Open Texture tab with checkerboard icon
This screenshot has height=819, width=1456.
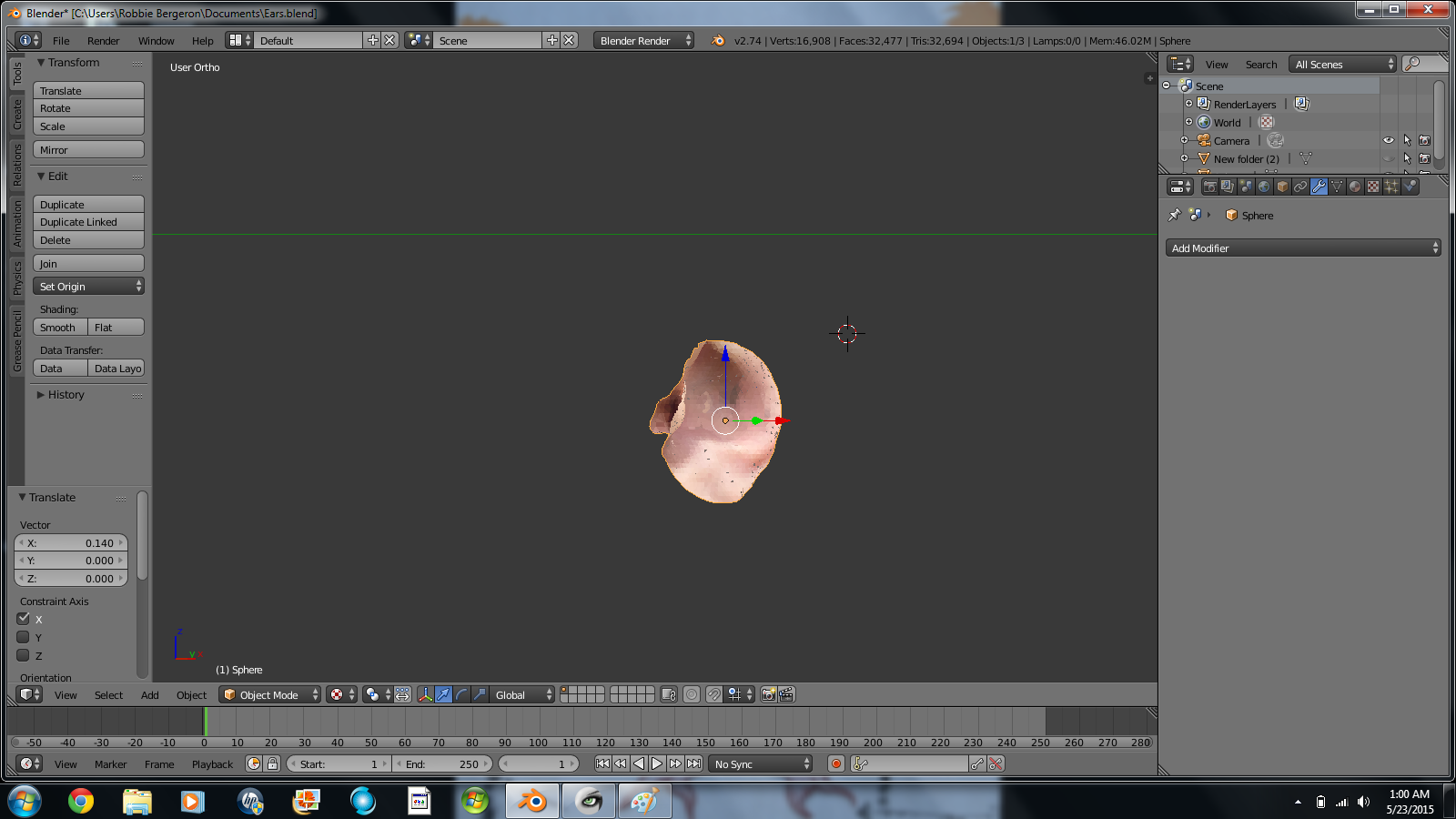pyautogui.click(x=1373, y=187)
